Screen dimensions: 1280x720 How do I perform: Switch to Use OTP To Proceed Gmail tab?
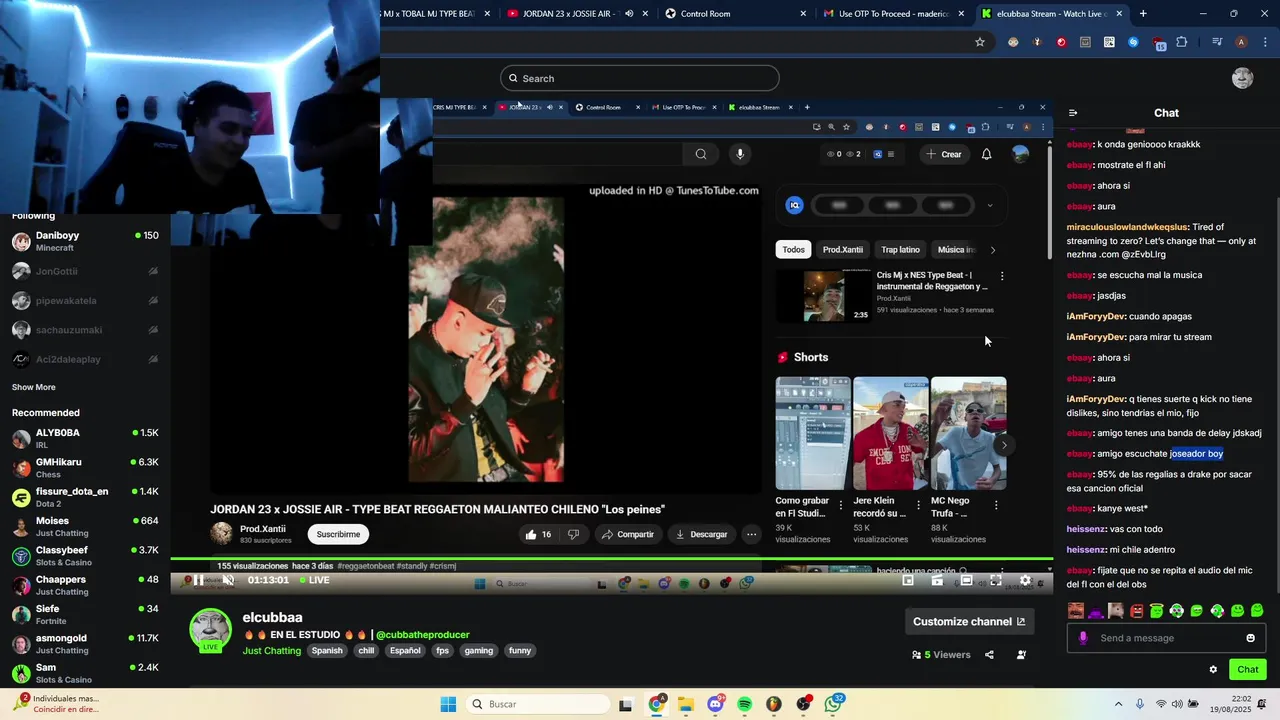tap(893, 14)
